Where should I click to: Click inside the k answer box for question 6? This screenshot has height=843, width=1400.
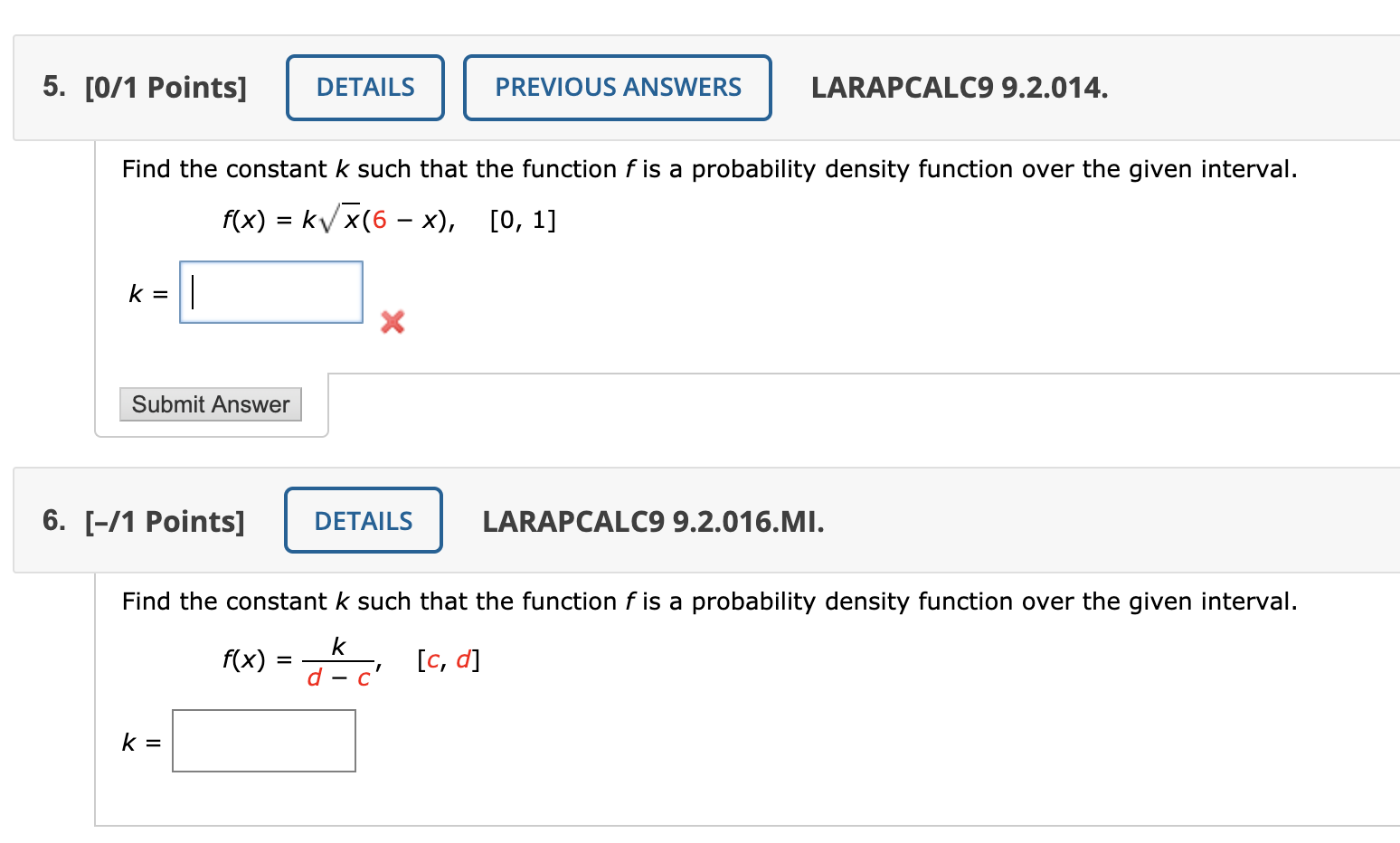[x=263, y=740]
